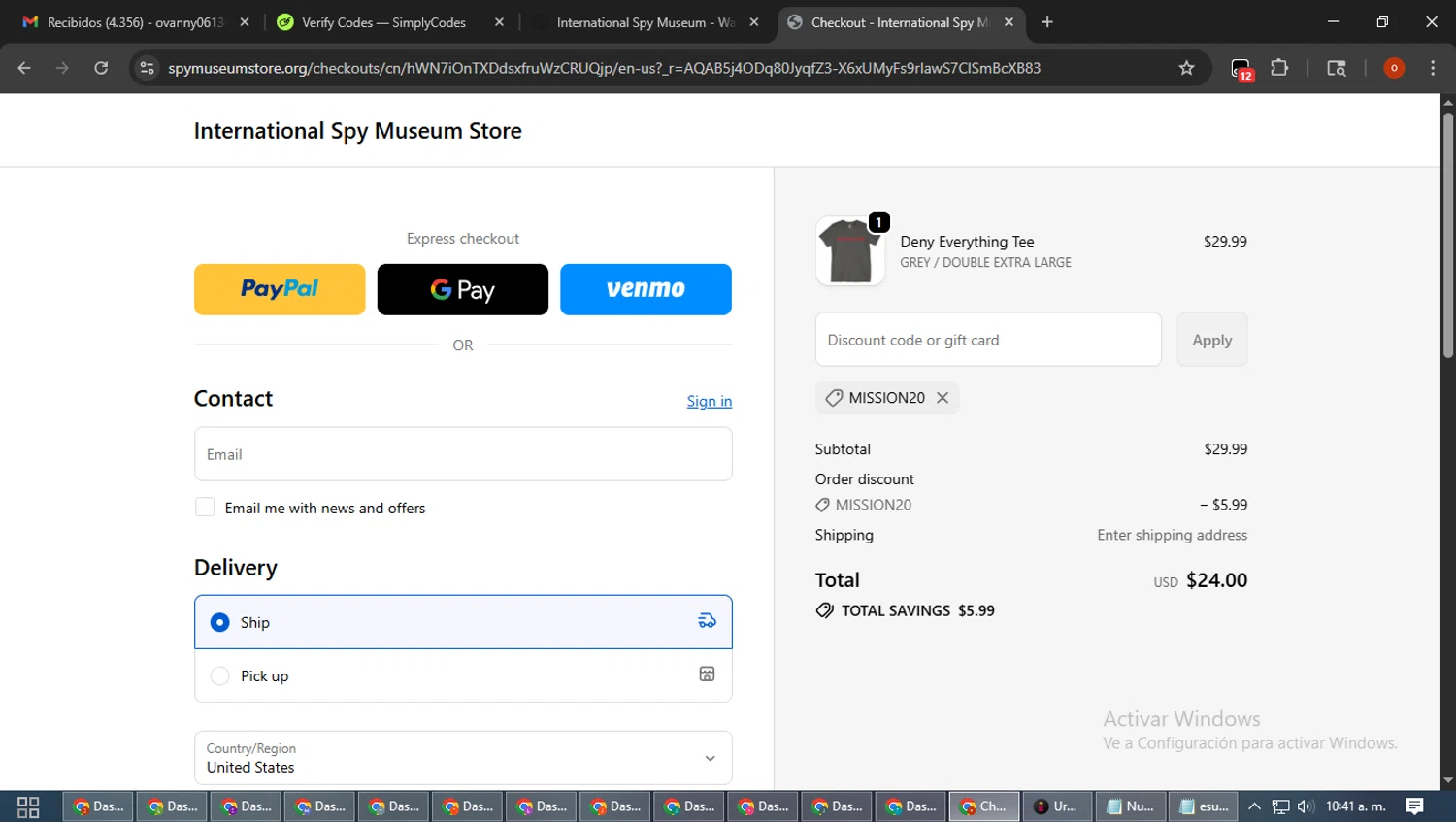Click the '– $5.99' discount amount
Image resolution: width=1456 pixels, height=822 pixels.
tap(1223, 505)
